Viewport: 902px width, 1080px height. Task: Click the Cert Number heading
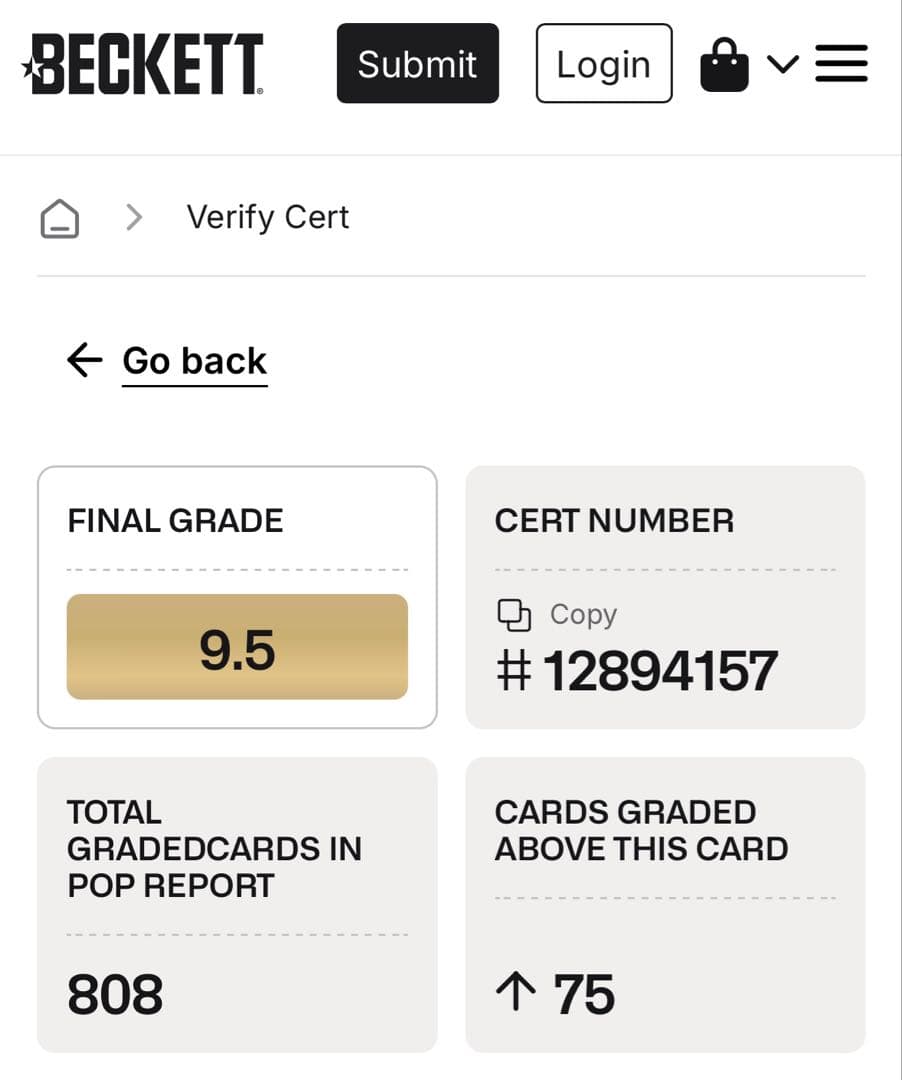click(x=614, y=520)
